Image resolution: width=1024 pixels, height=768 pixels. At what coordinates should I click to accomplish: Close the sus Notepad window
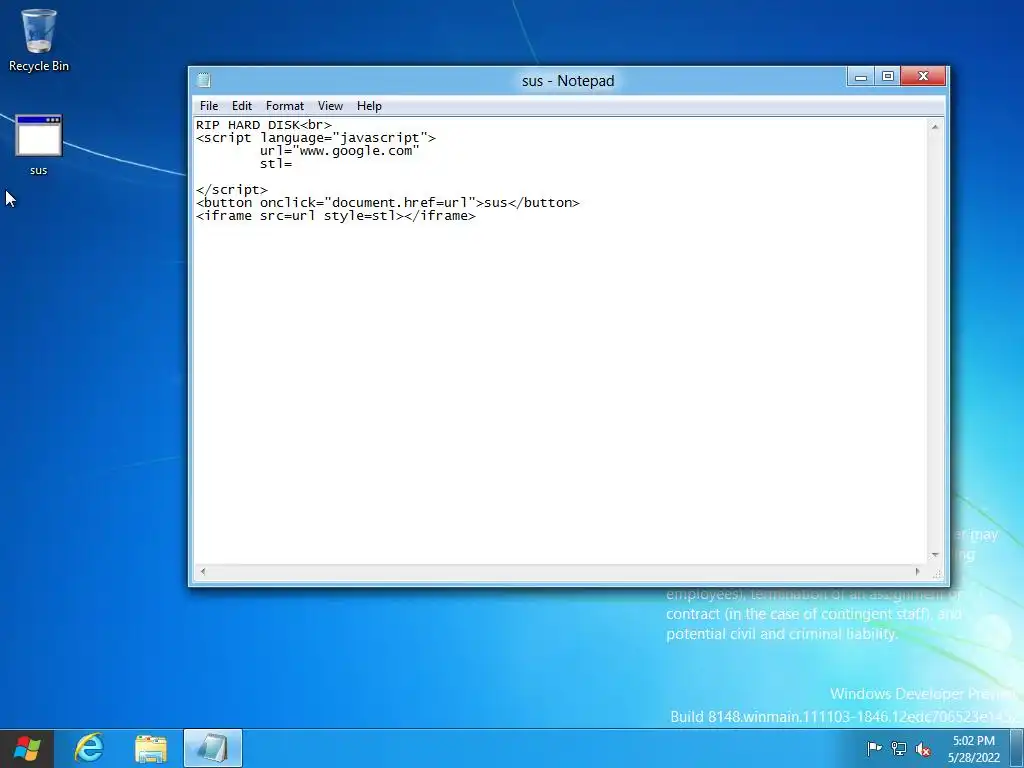(923, 76)
